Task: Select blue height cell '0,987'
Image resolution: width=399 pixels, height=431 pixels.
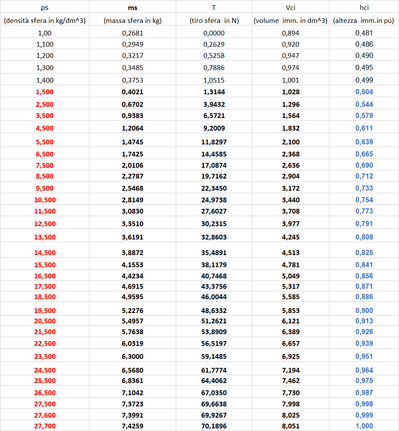Action: 364,393
